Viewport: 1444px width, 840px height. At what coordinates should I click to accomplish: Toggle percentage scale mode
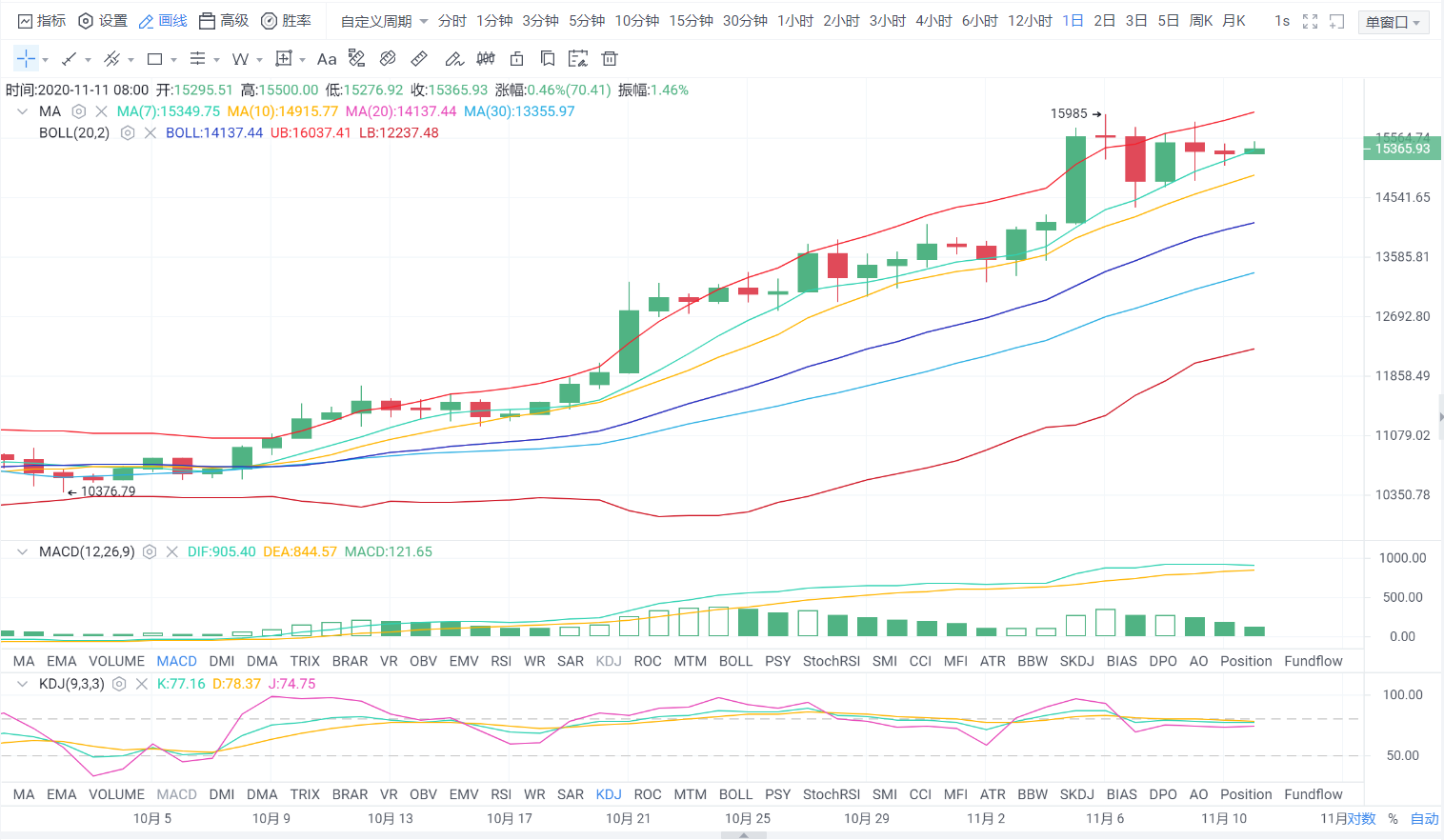pyautogui.click(x=1393, y=818)
